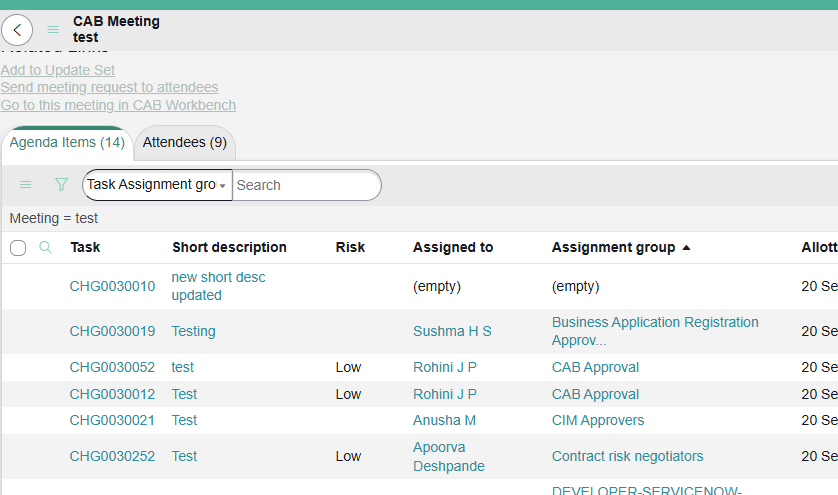Screen dimensions: 838x495
Task: Sort by the Risk column header
Action: (x=350, y=248)
